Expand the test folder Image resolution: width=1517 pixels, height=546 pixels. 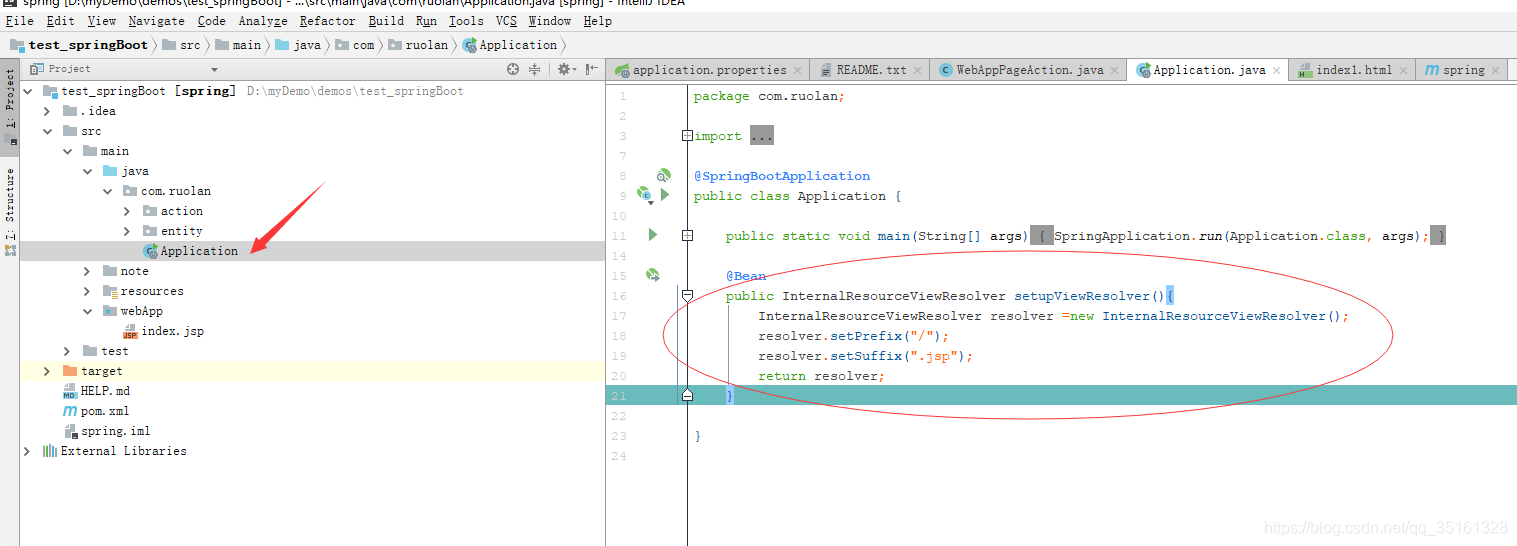pos(67,351)
